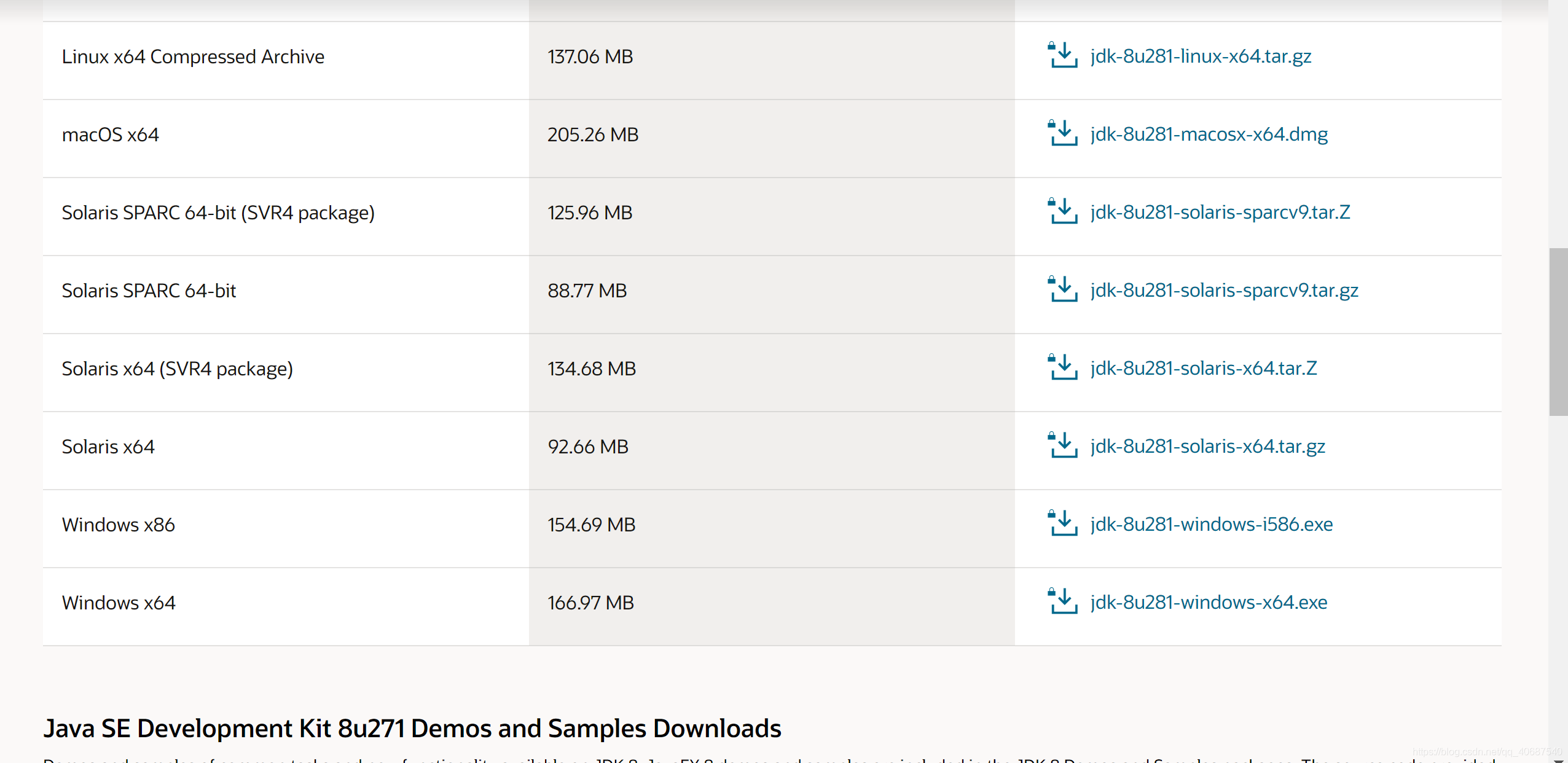Click the scrollbar down arrow

pos(1558,759)
